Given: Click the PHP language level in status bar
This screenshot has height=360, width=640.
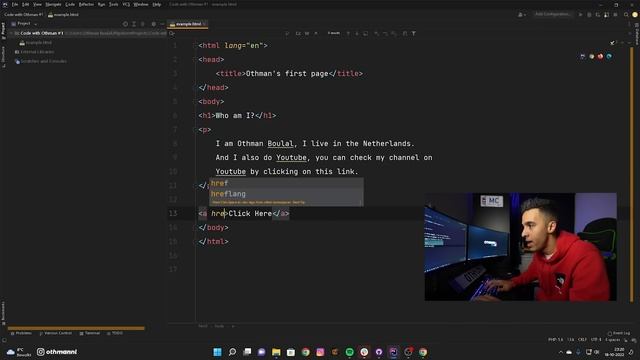Looking at the screenshot, I should pyautogui.click(x=556, y=340).
